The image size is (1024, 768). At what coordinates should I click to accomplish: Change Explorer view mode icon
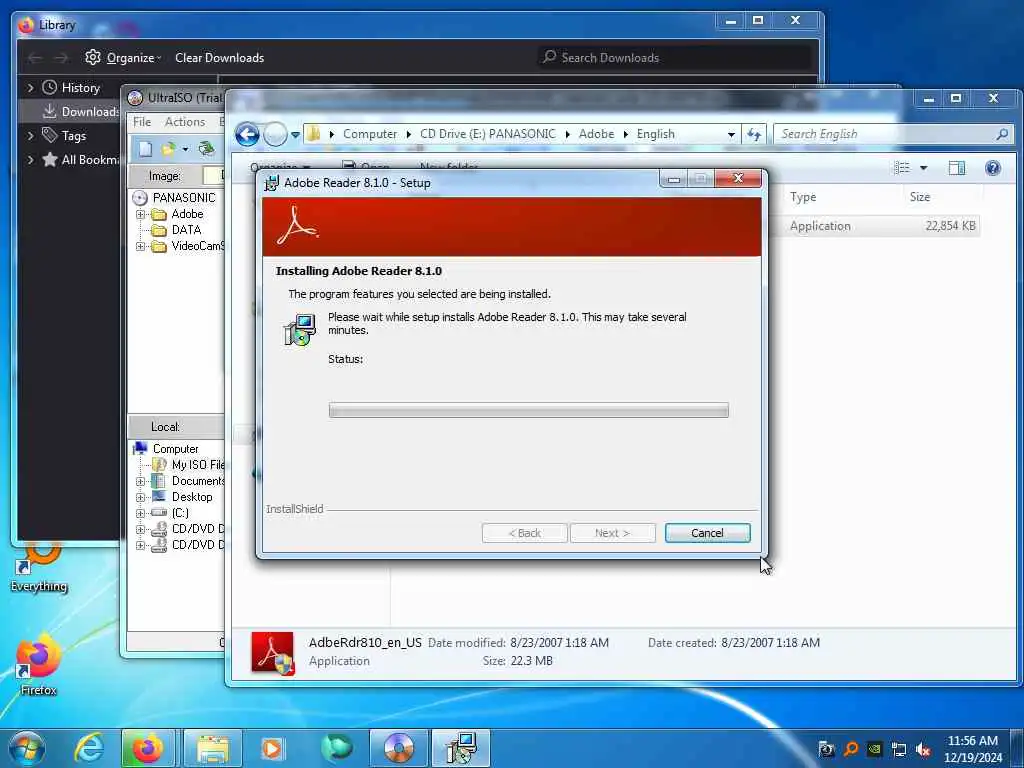pyautogui.click(x=902, y=168)
